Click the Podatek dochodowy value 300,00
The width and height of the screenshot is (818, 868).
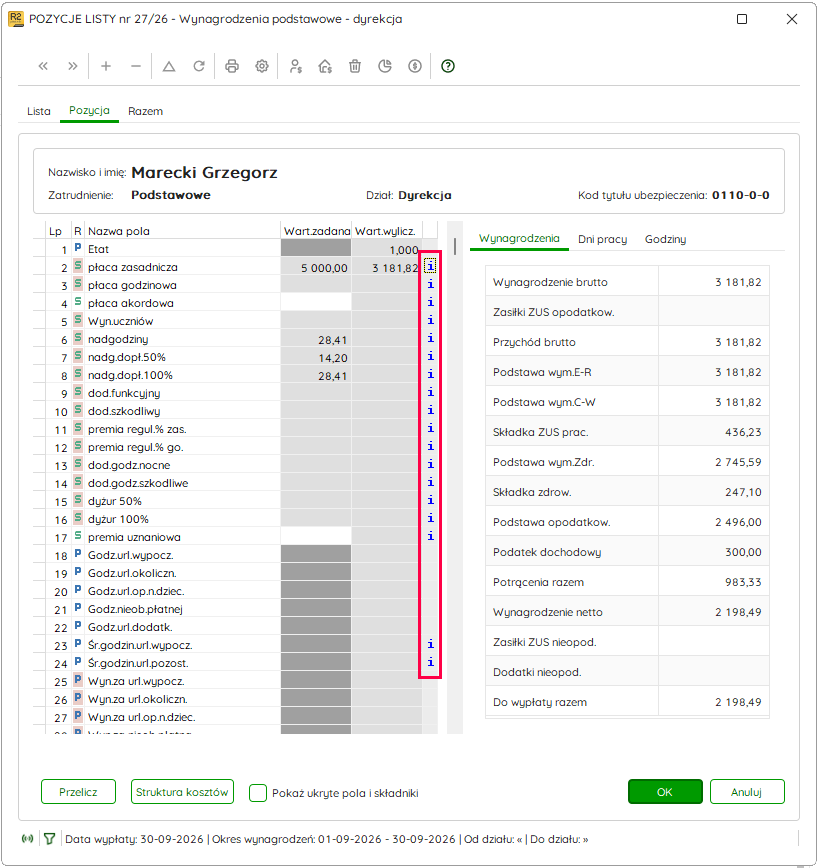point(743,552)
